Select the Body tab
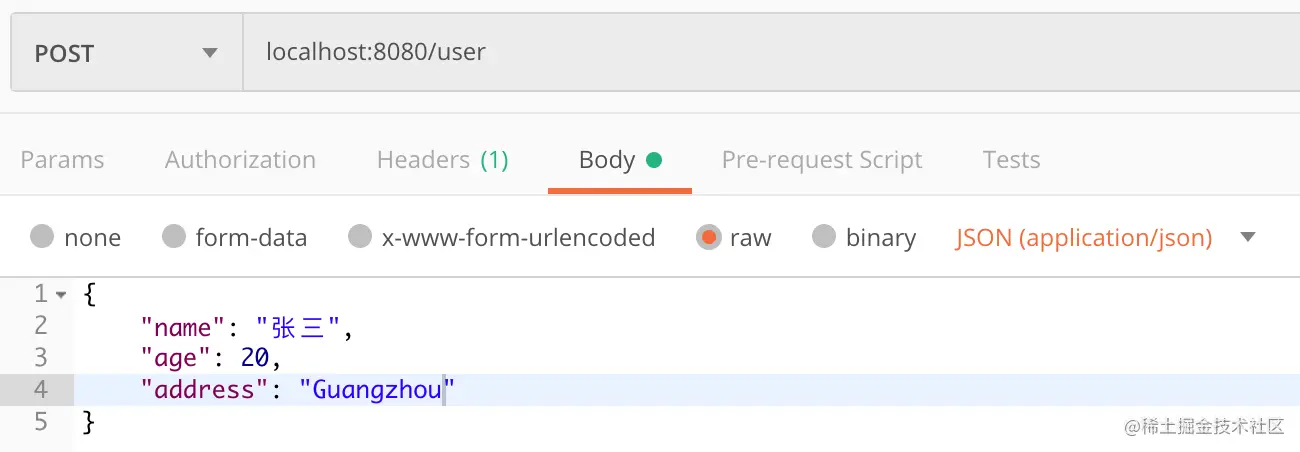The height and width of the screenshot is (452, 1300). pos(607,160)
